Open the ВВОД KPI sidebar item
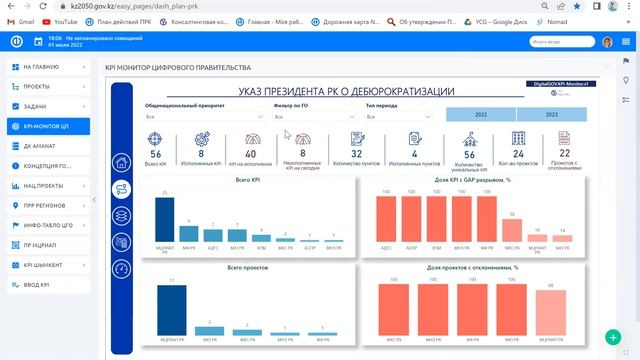 48,285
